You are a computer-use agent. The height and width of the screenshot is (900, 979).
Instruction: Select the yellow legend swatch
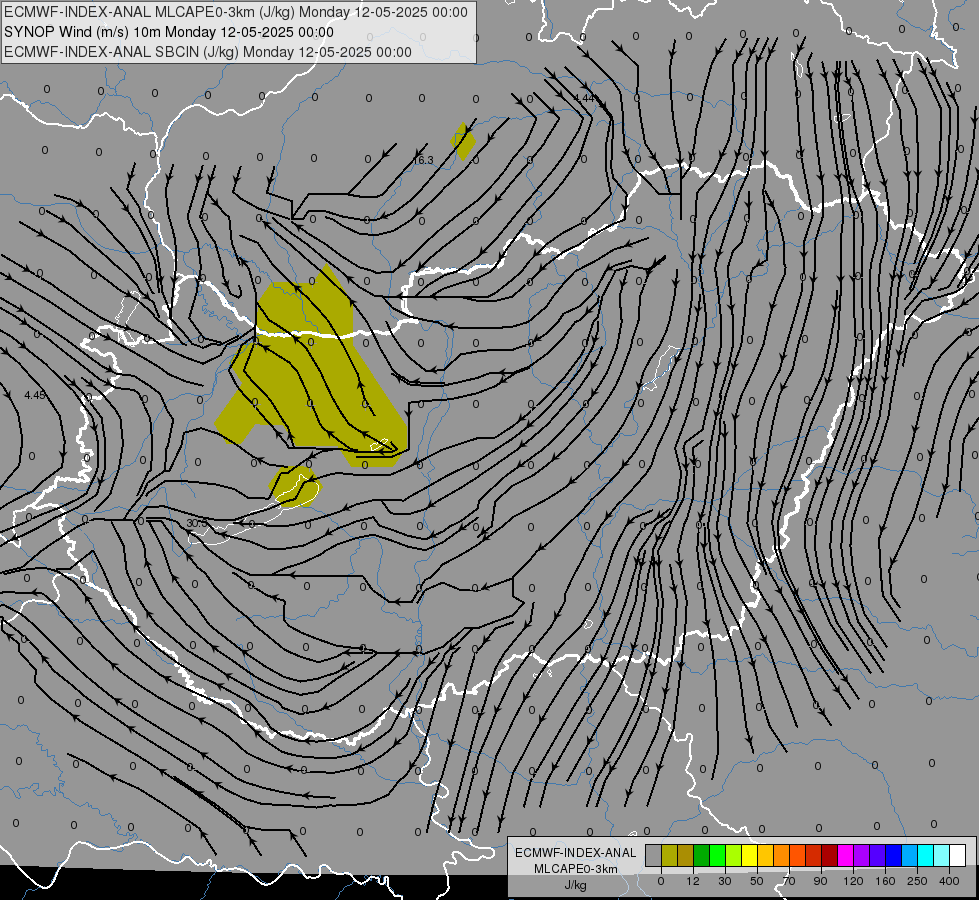point(750,855)
